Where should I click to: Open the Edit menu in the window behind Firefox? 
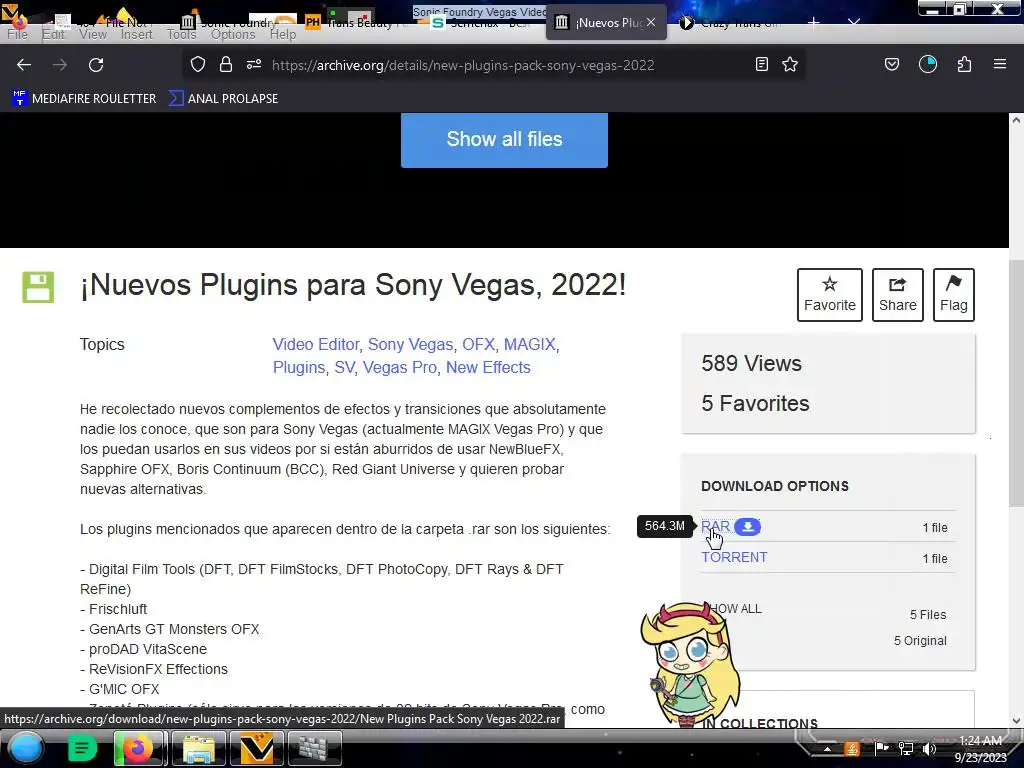tap(54, 35)
